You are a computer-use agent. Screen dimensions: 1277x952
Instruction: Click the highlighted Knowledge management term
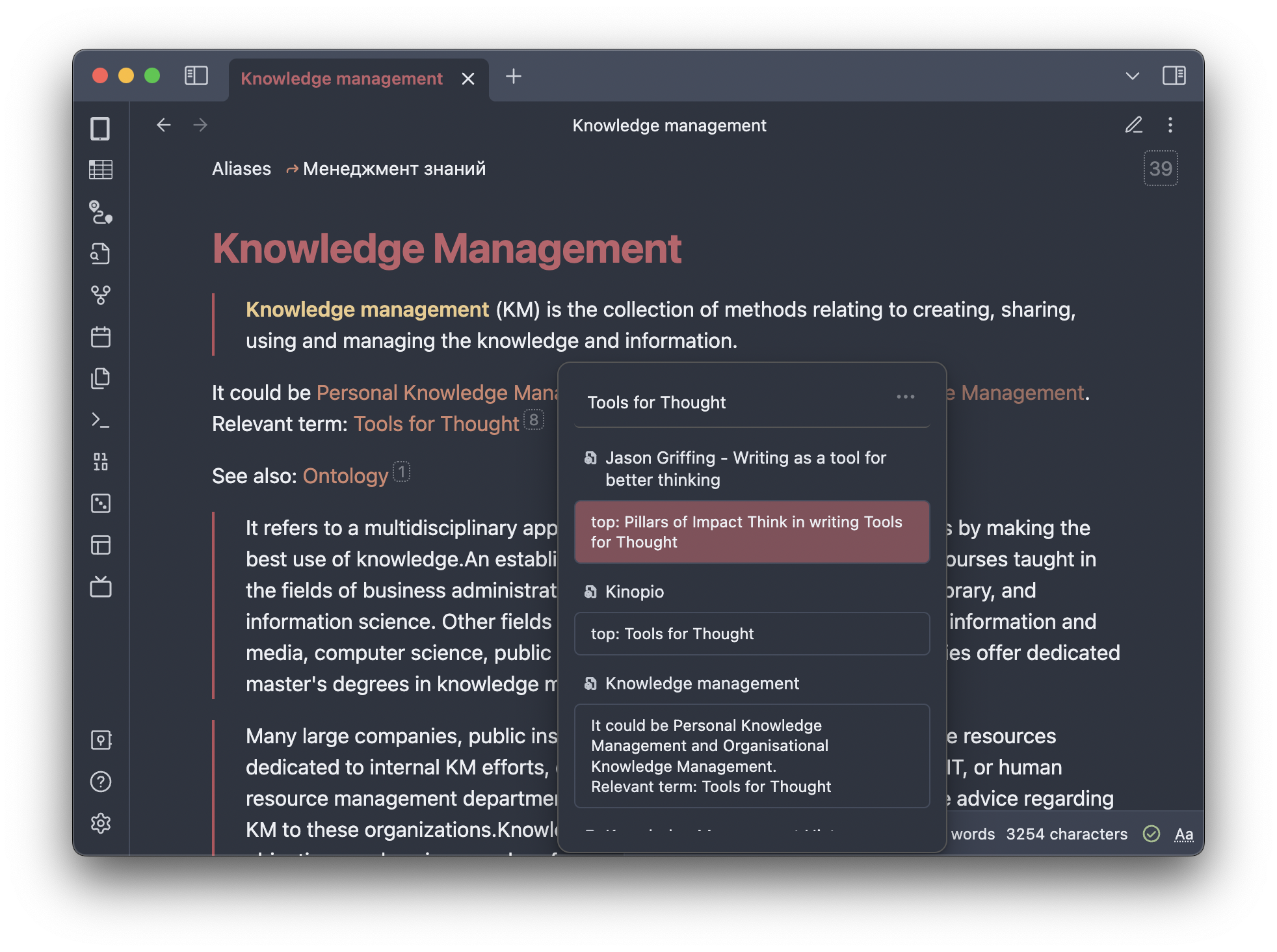pos(367,310)
